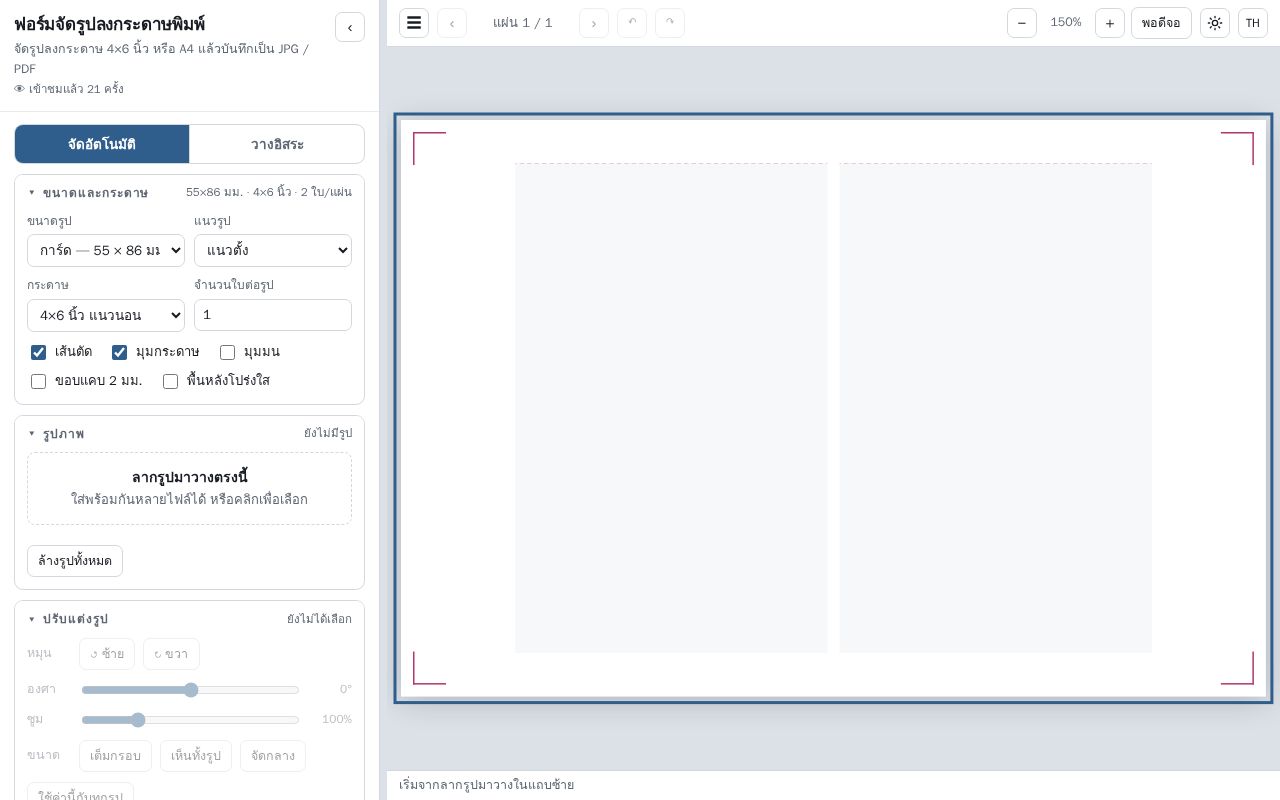Open the กระดาษ paper dropdown
1280x800 pixels.
(x=106, y=315)
